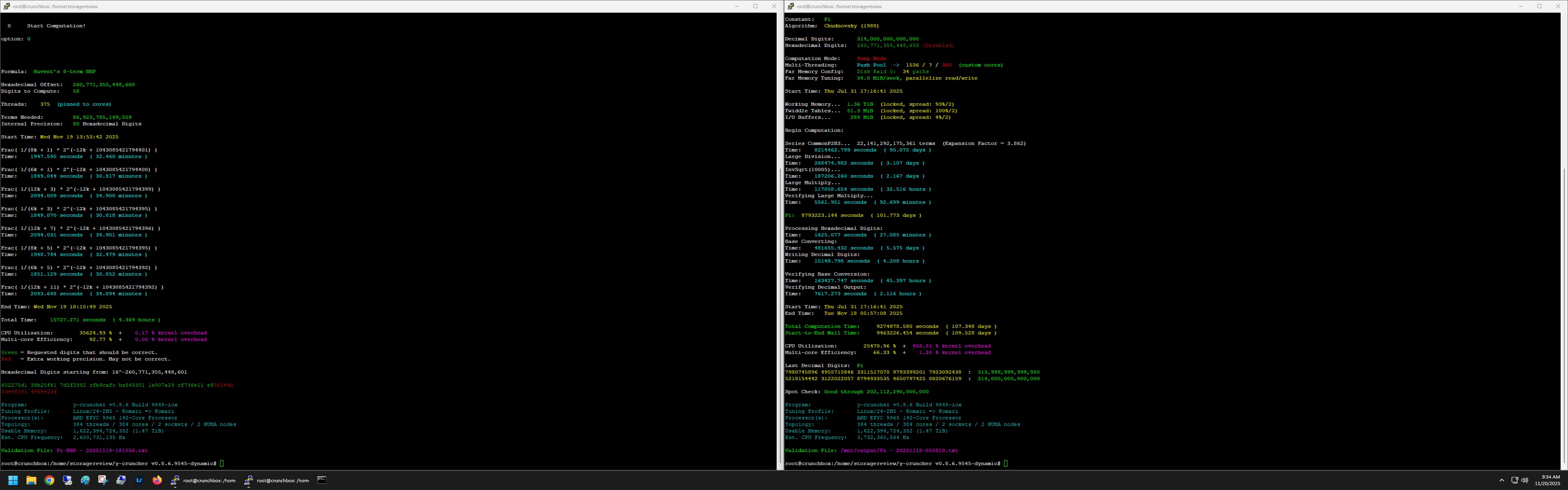Click the PuTTY icon in the left window title bar

pos(6,6)
